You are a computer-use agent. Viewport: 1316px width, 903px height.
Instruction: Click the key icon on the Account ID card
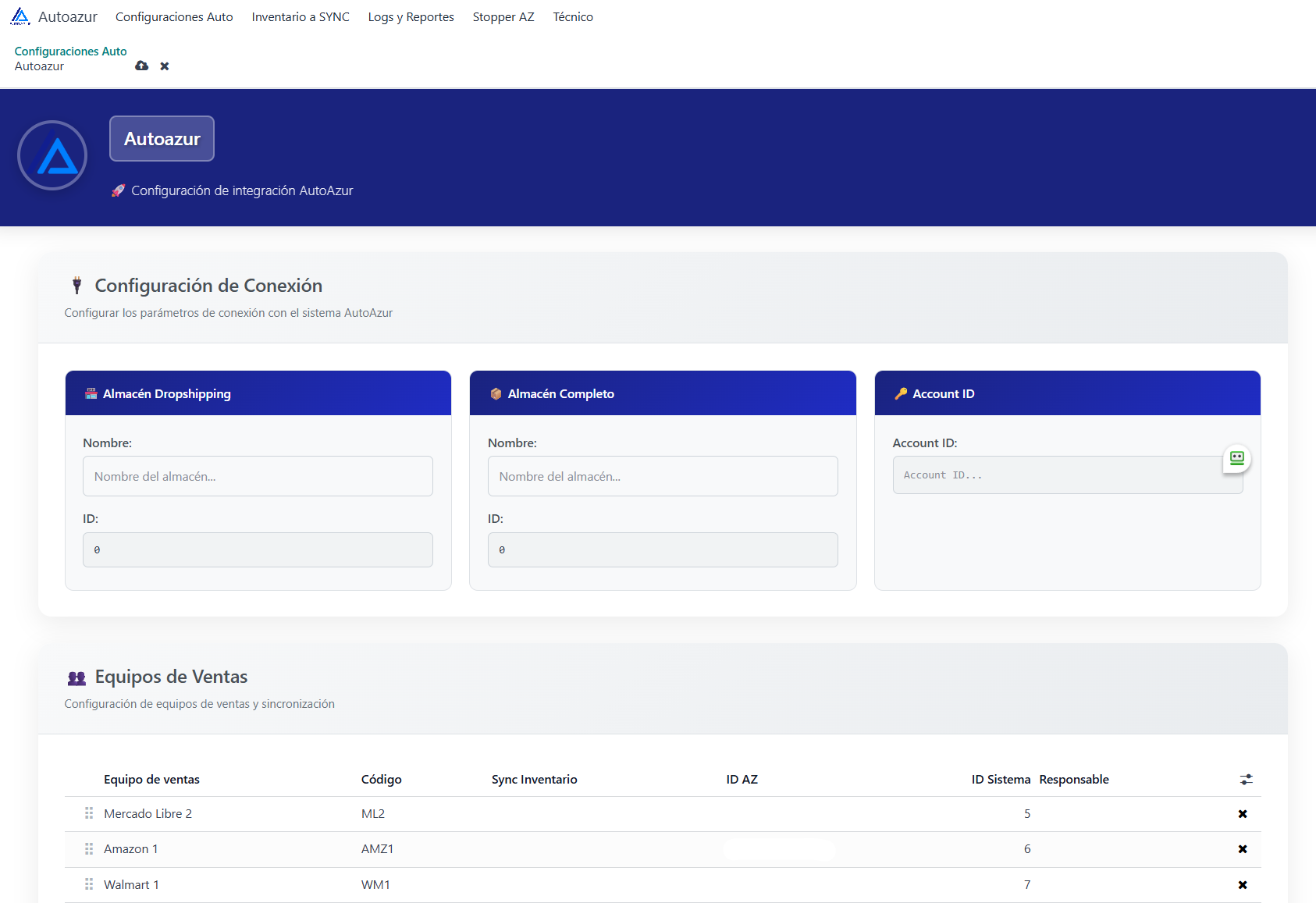coord(902,393)
